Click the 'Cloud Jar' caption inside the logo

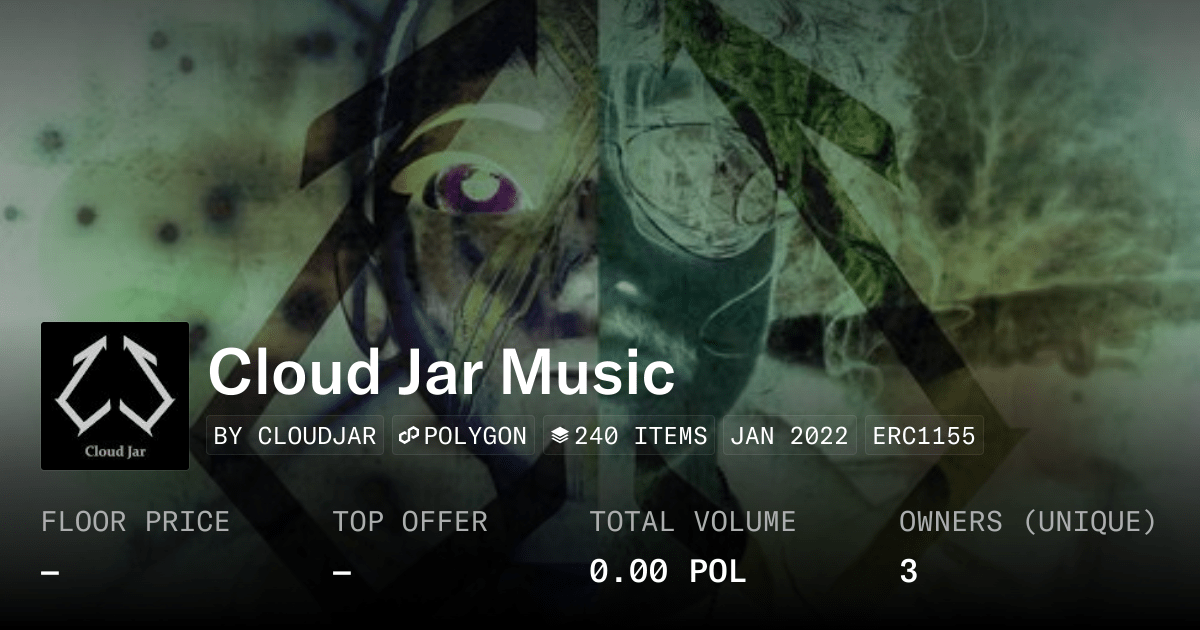tap(115, 450)
